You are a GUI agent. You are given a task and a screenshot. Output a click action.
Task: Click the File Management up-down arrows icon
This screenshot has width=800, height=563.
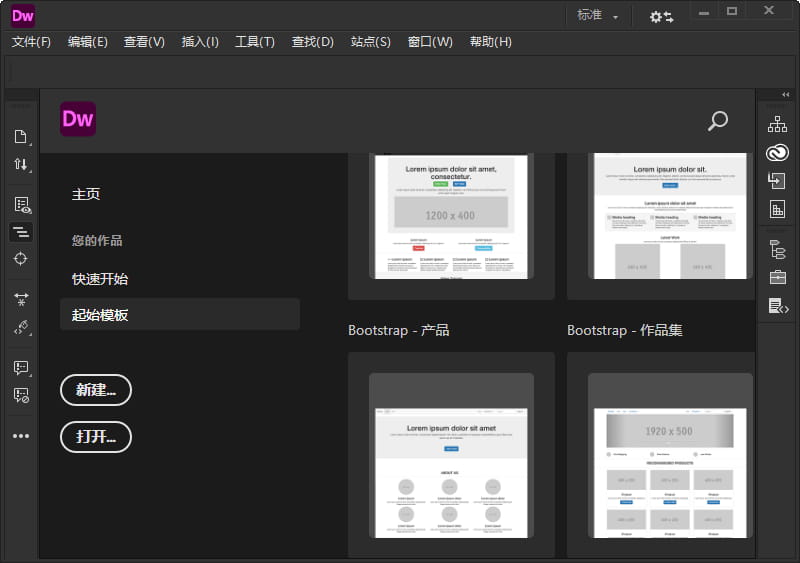coord(21,164)
